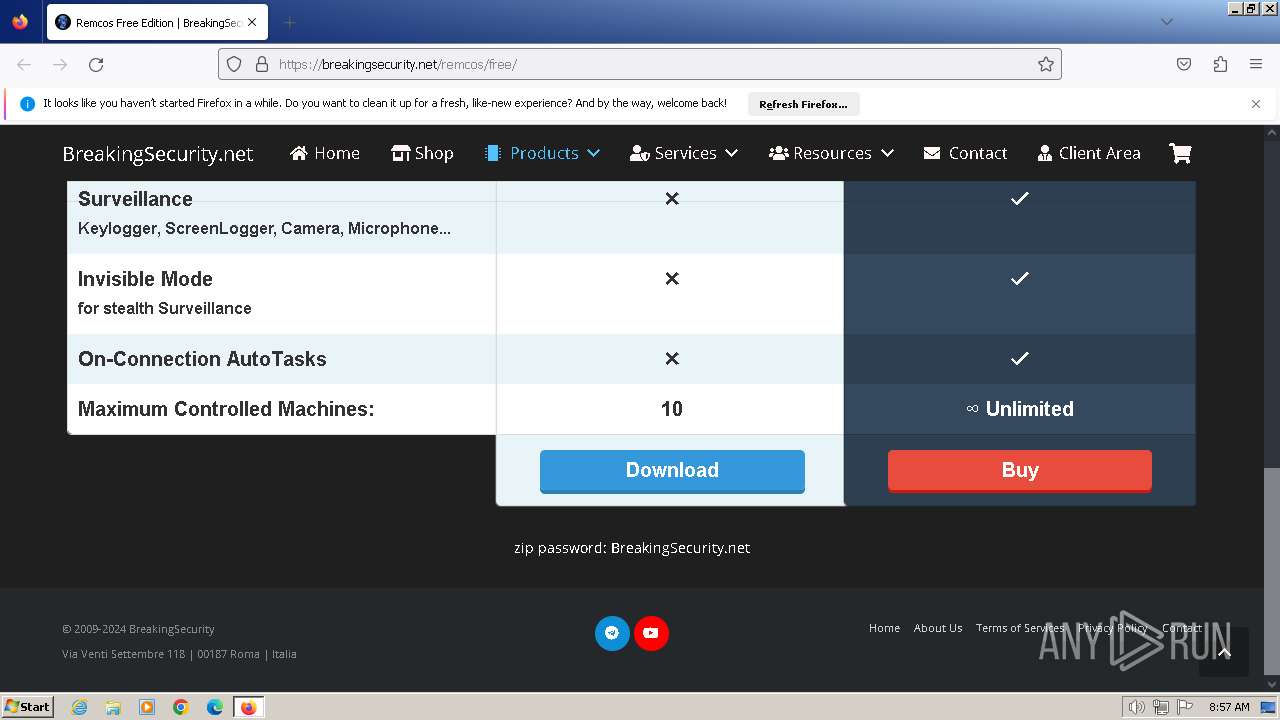The image size is (1280, 720).
Task: Click the Firefox taskbar button
Action: [248, 707]
